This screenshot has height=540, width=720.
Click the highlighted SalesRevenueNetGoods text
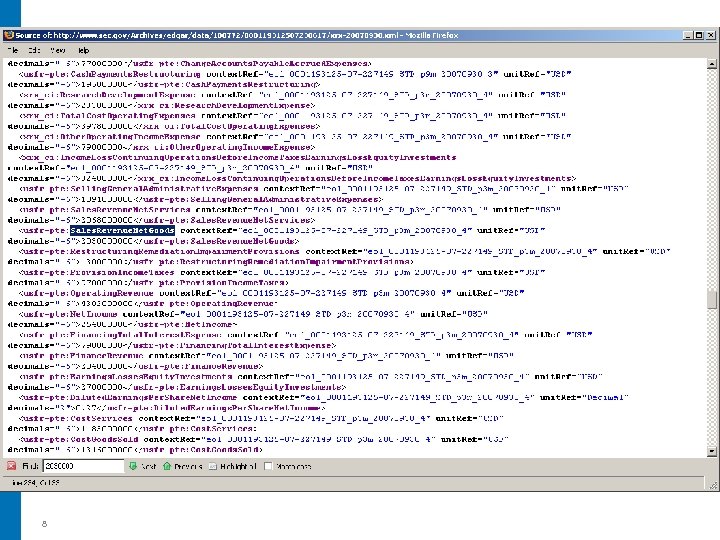tap(122, 231)
